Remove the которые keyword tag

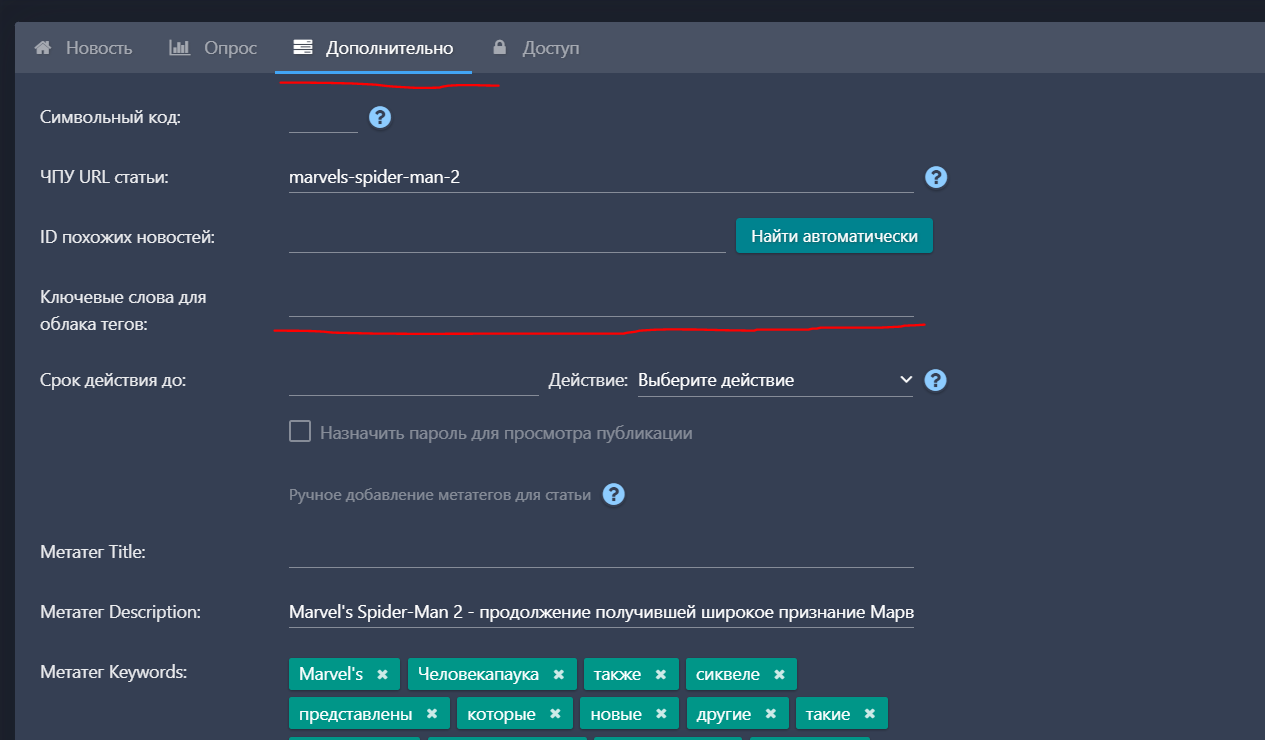[x=555, y=714]
